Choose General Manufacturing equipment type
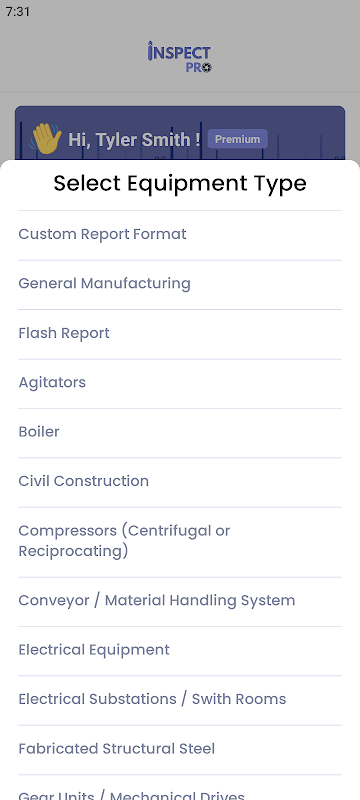Image resolution: width=360 pixels, height=800 pixels. tap(180, 284)
